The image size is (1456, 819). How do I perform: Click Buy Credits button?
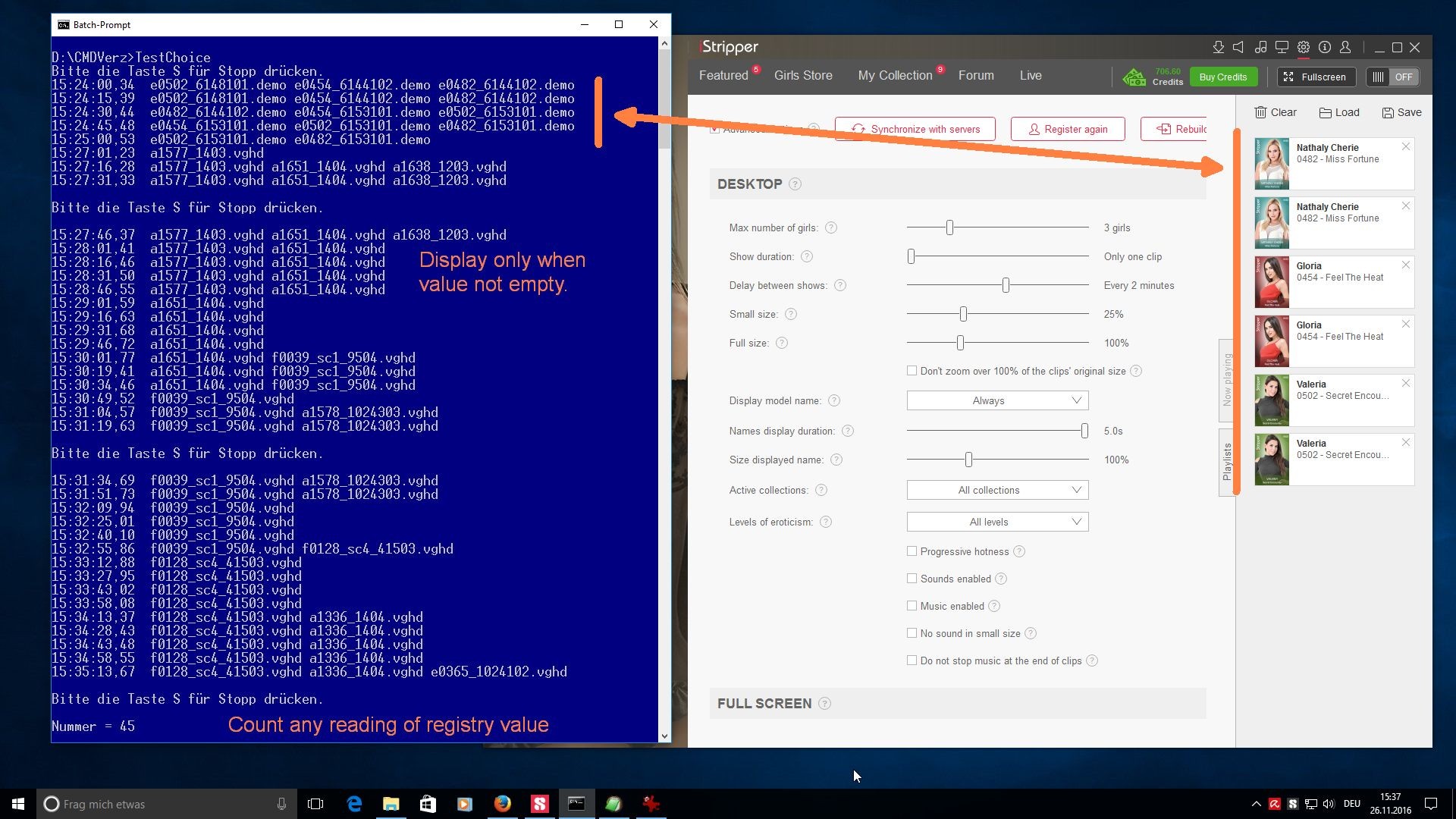(x=1223, y=77)
